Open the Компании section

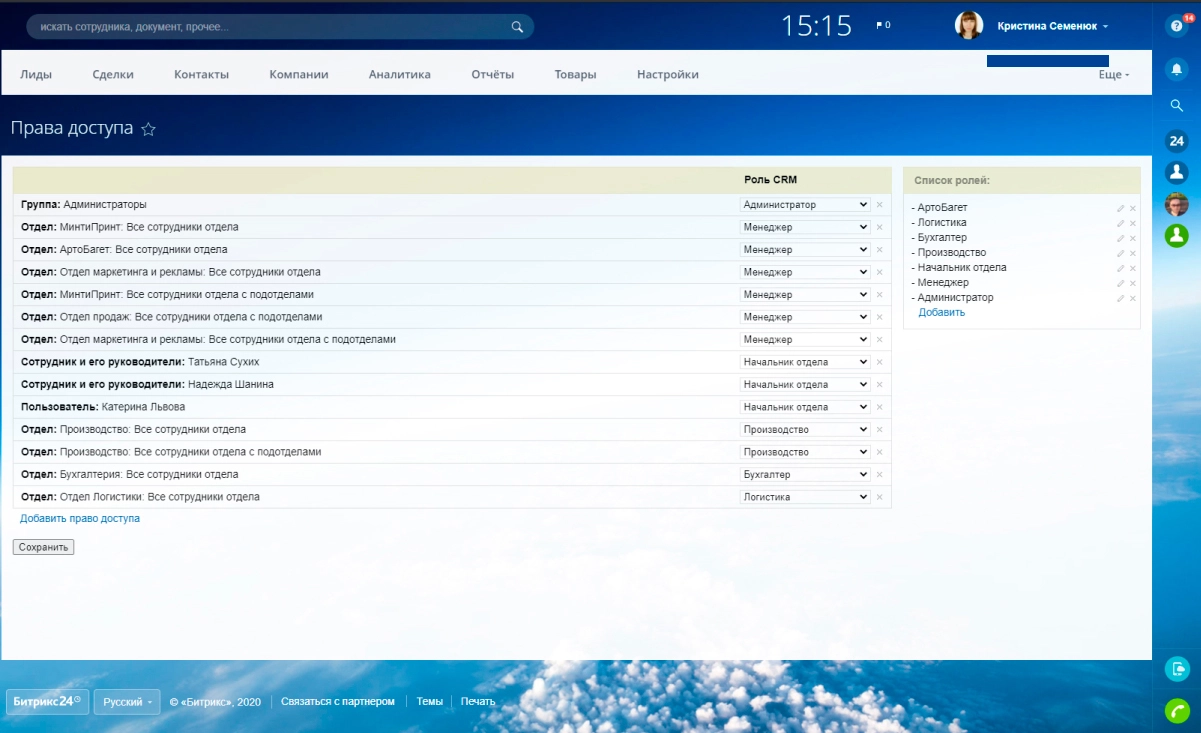[299, 74]
